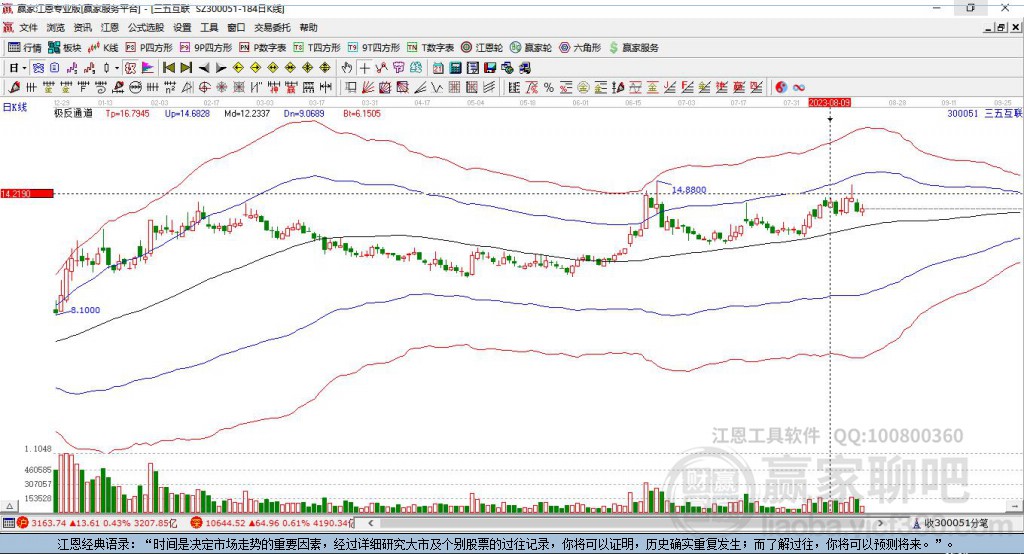Click the 日K线 chart label
Viewport: 1024px width, 554px height.
tap(14, 108)
